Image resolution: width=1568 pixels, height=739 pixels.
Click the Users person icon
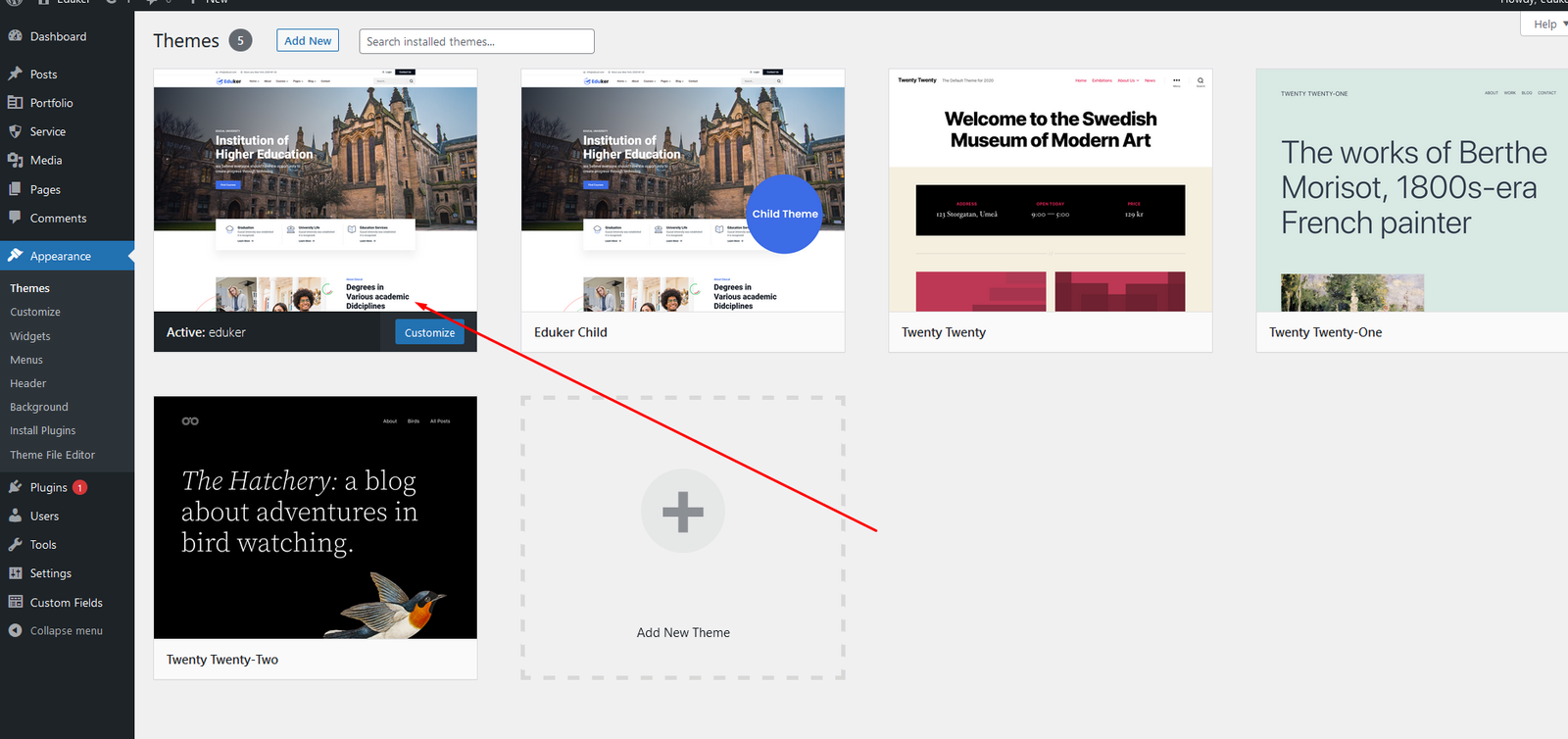[15, 516]
